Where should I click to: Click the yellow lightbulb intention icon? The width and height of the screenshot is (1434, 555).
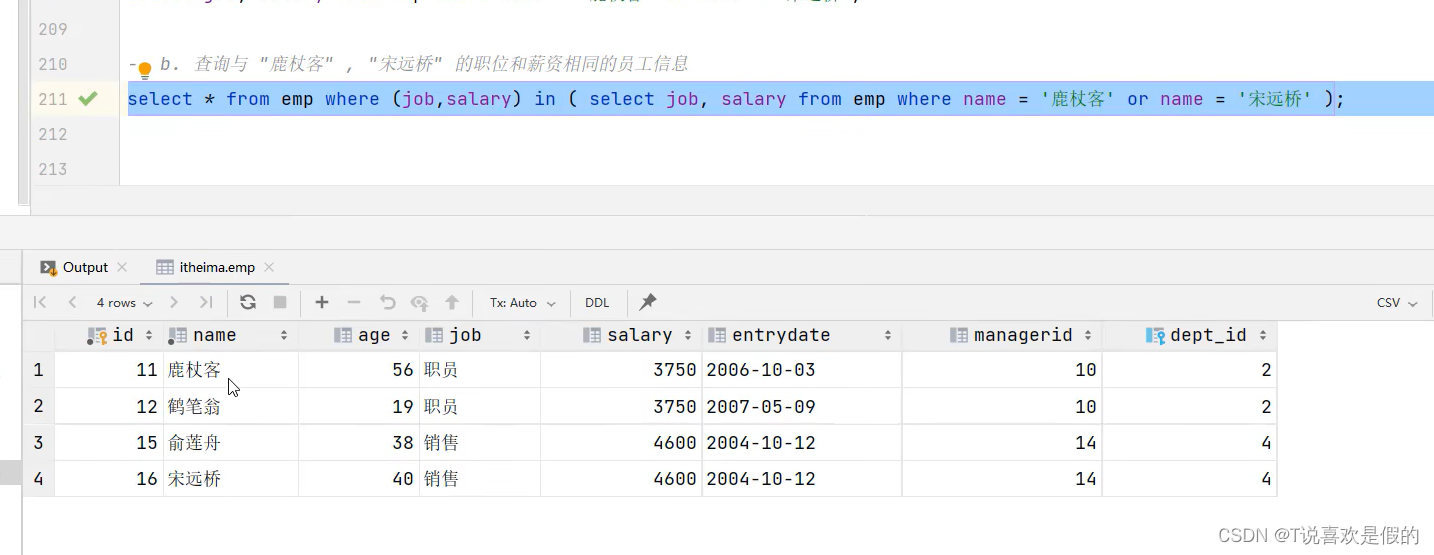pos(144,69)
